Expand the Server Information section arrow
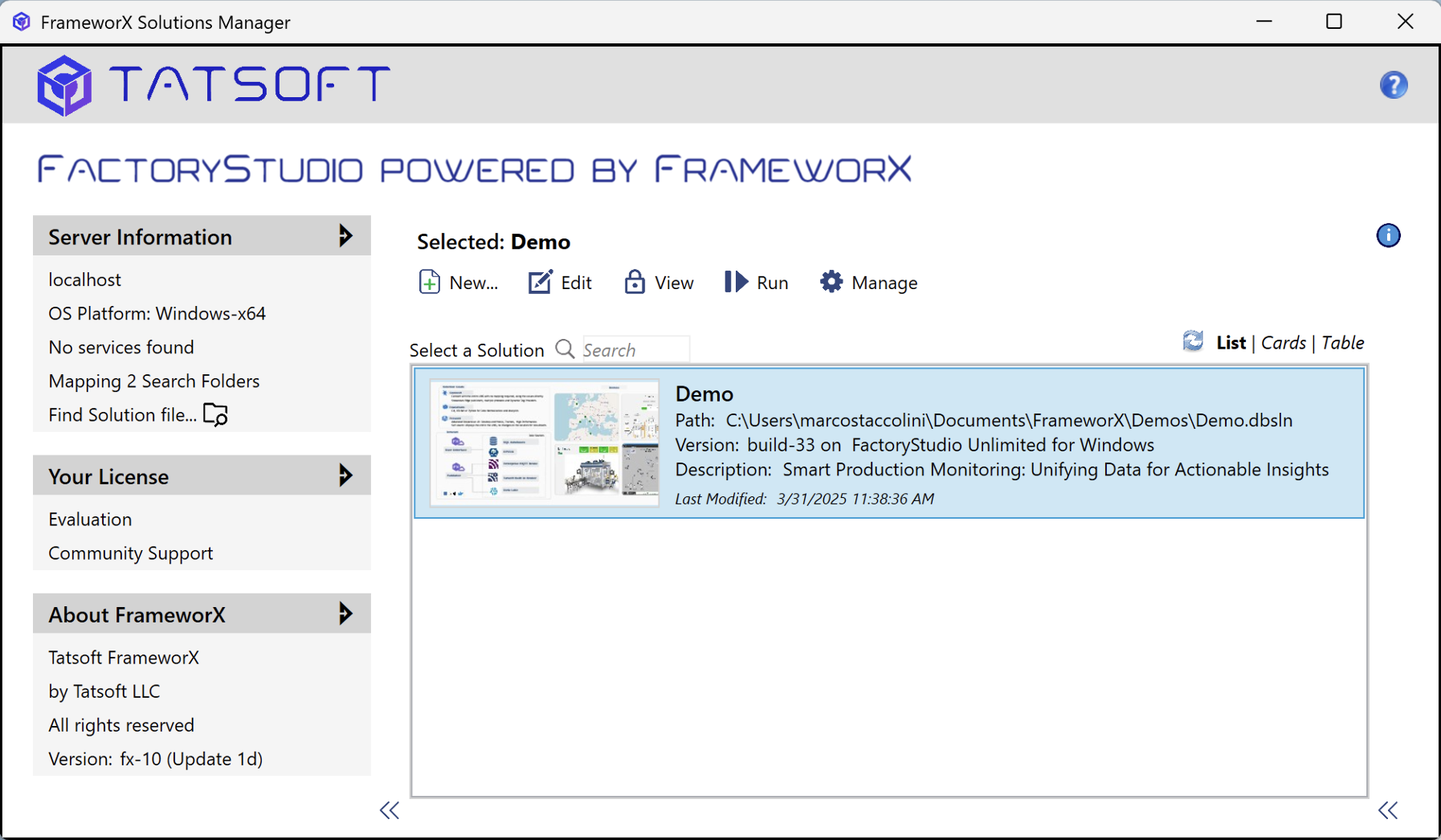The image size is (1441, 840). coord(345,236)
